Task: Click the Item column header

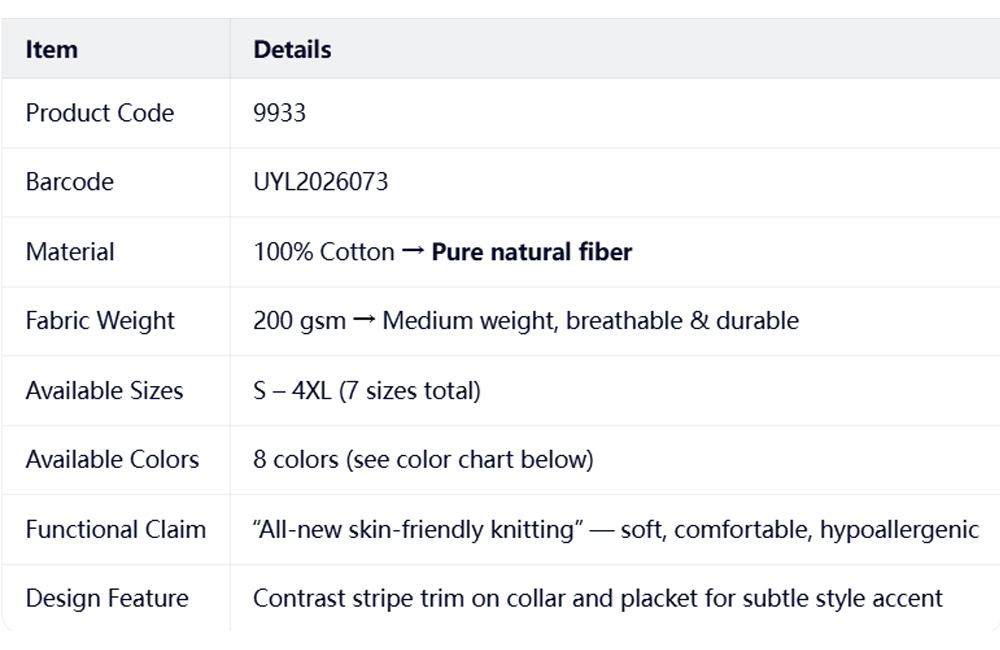Action: (x=52, y=49)
